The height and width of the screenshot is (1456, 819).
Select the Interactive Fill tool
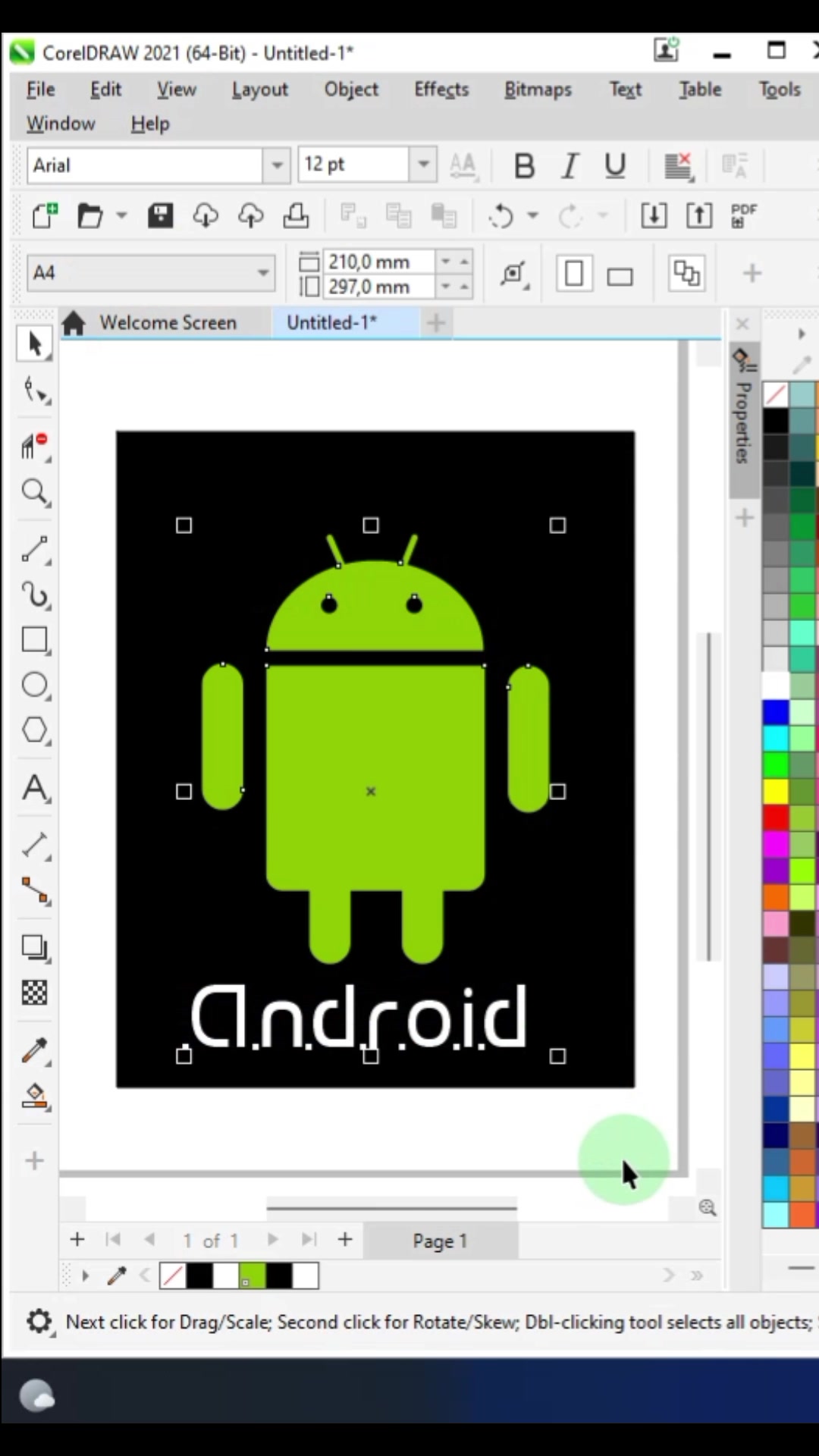coord(35,1097)
